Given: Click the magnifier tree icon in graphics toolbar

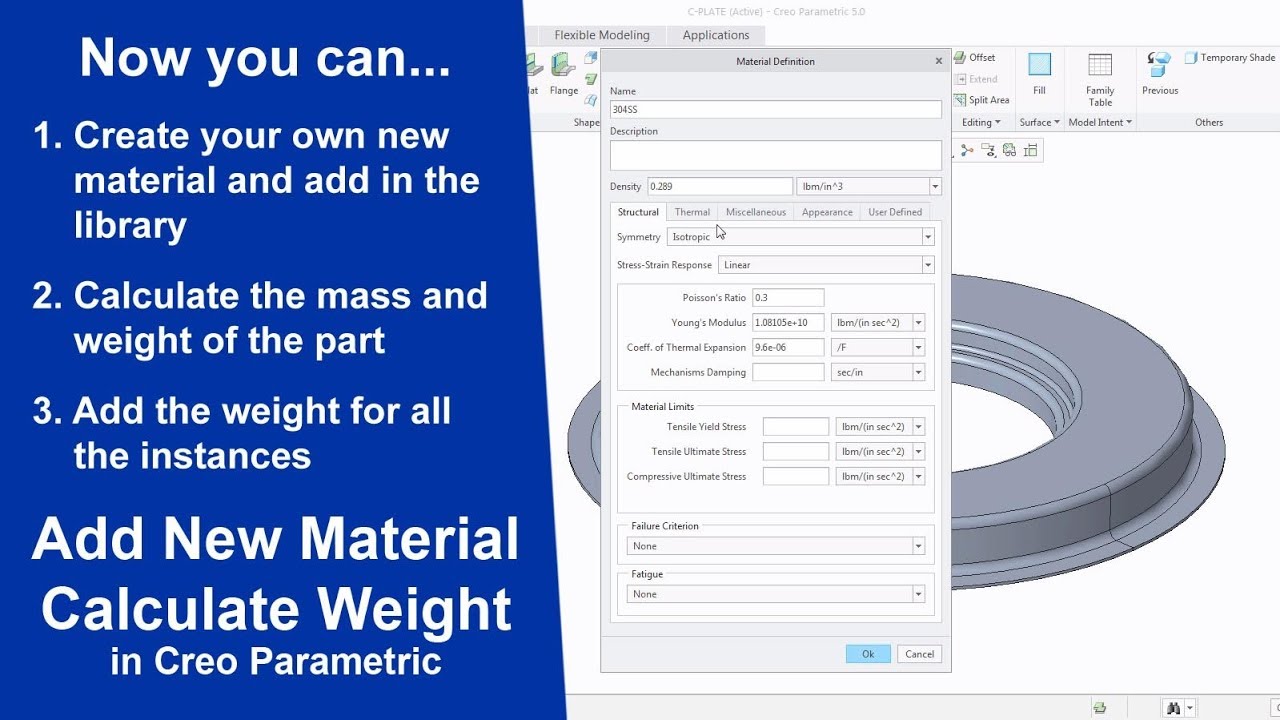Looking at the screenshot, I should pos(988,150).
